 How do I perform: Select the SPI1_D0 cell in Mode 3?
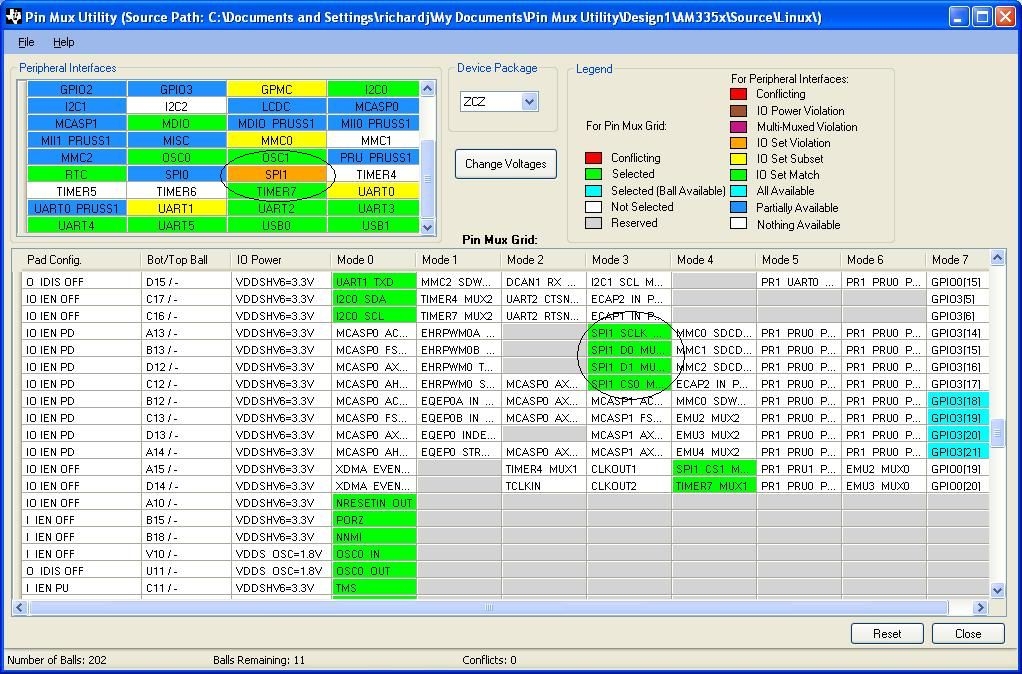coord(628,350)
